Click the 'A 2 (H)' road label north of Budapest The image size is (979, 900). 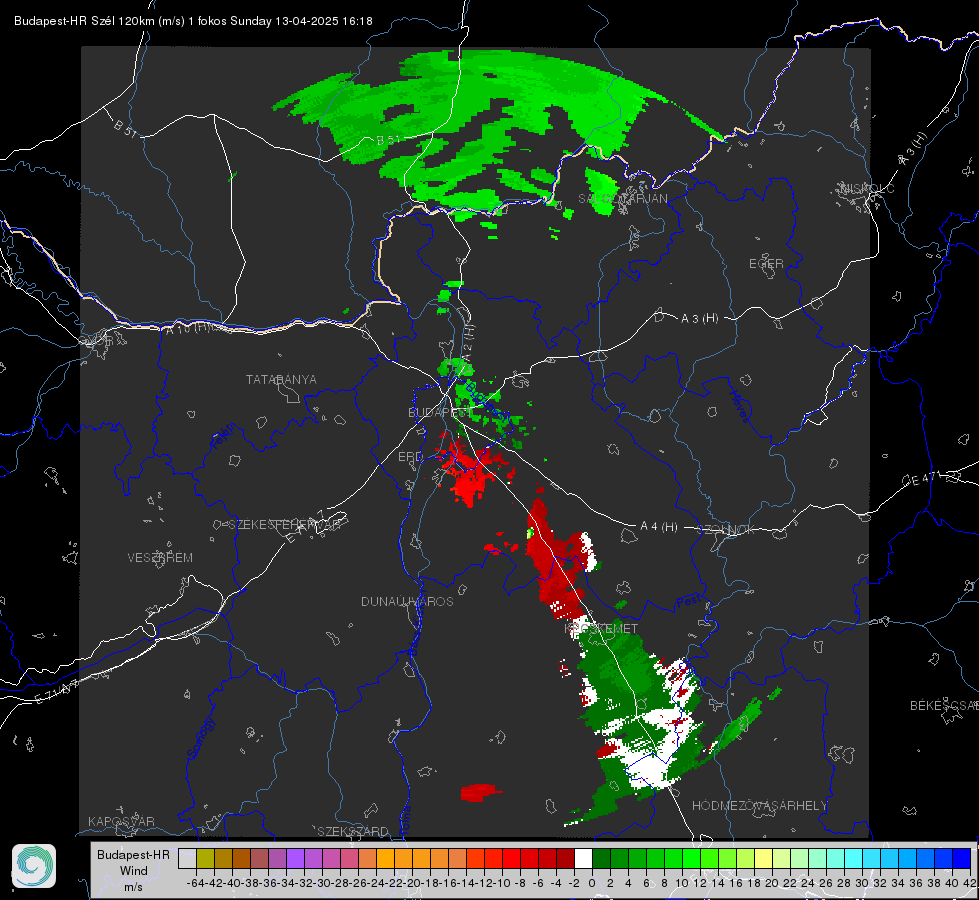468,342
